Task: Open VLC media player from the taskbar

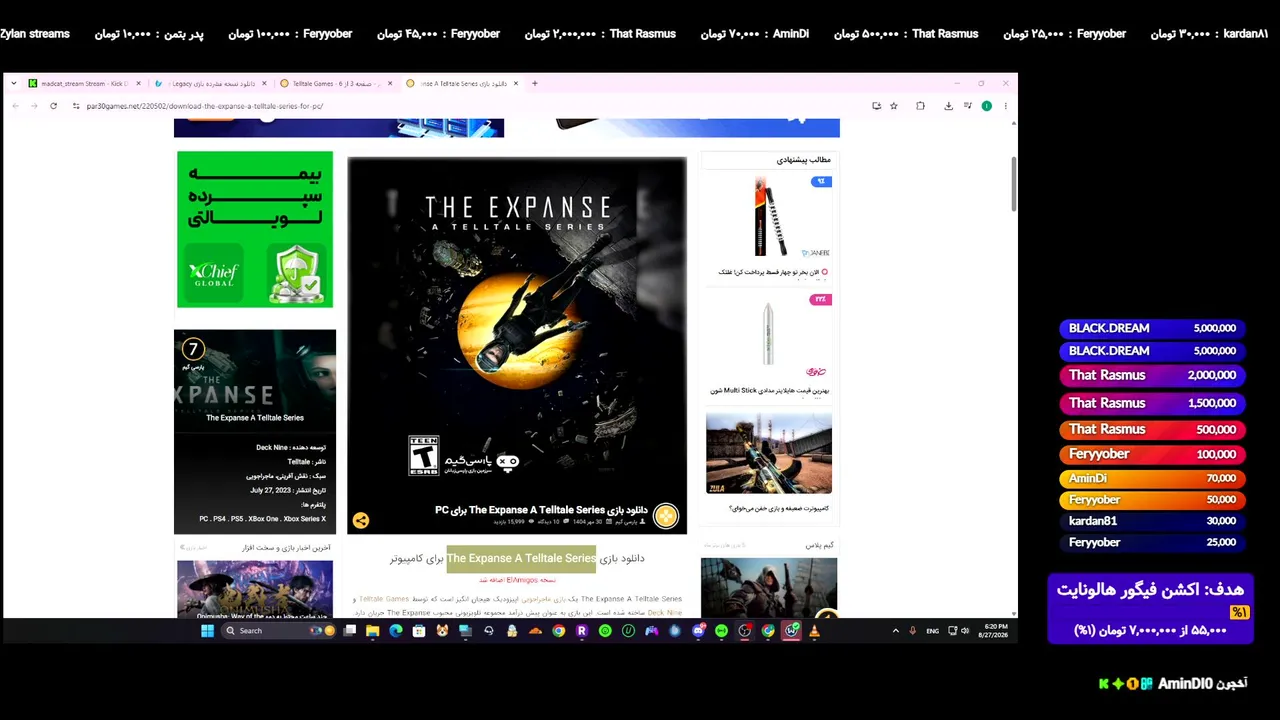Action: (x=814, y=631)
